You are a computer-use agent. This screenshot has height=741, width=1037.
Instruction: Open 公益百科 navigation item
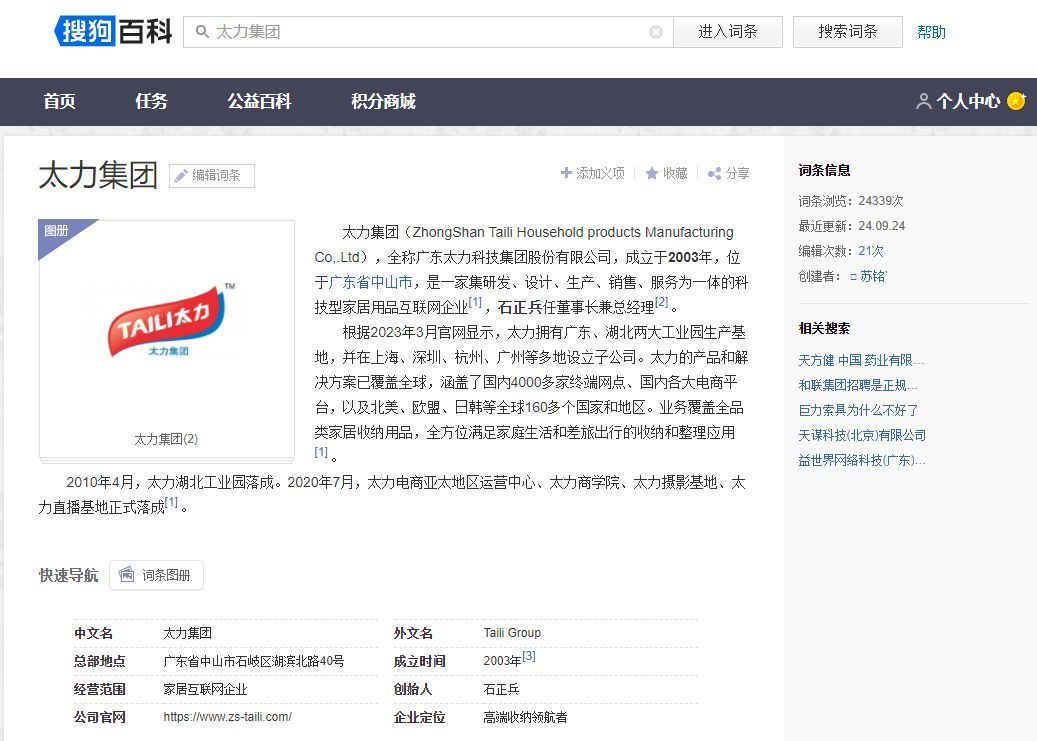259,101
